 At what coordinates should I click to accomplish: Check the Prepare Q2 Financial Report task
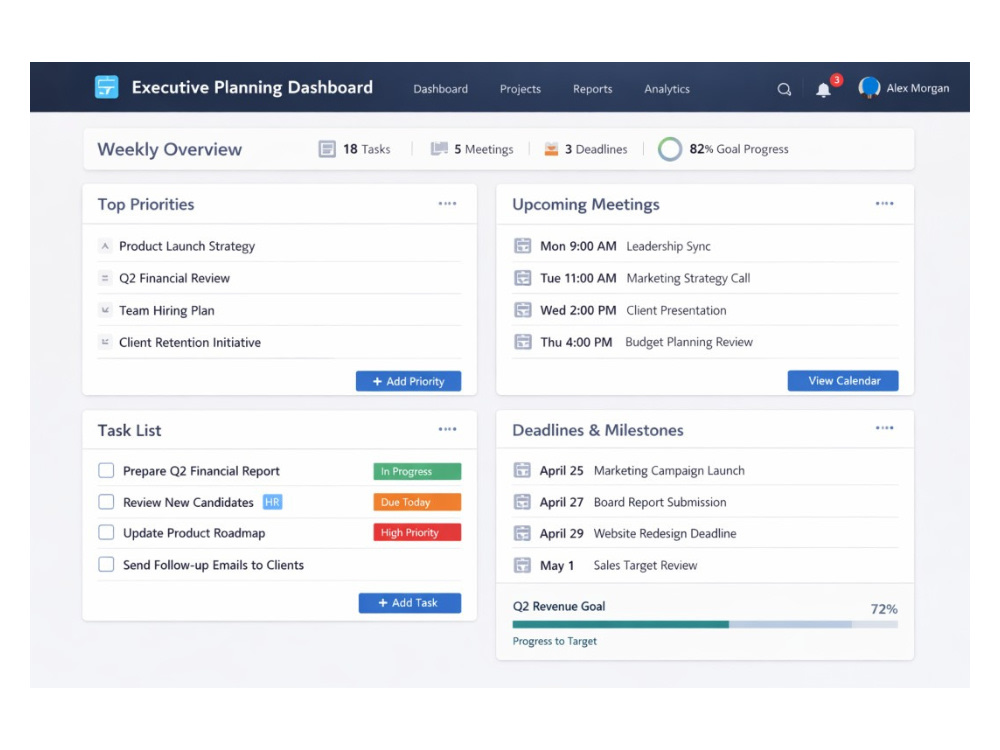pos(106,471)
